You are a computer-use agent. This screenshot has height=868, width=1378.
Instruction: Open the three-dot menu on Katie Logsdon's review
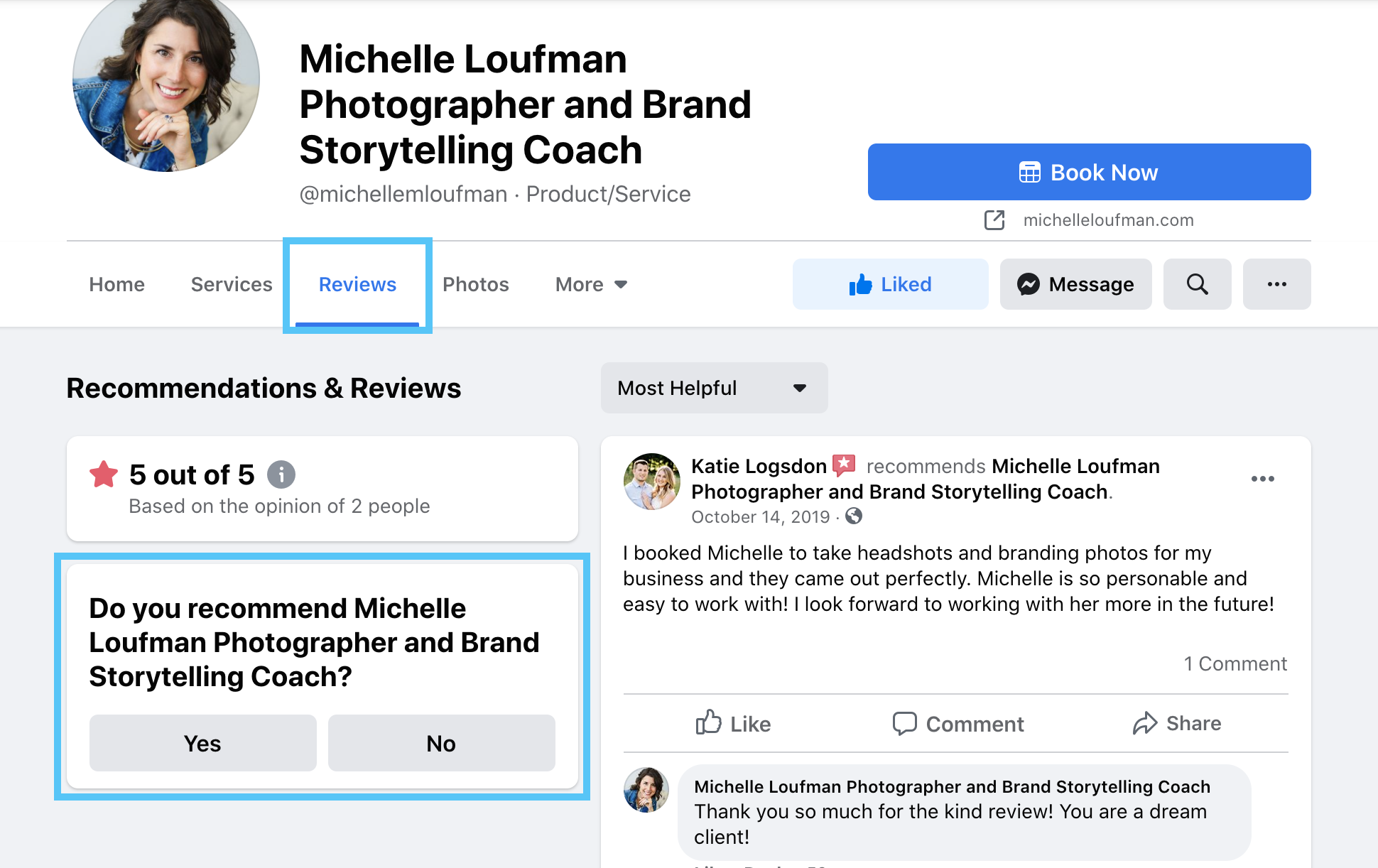coord(1263,479)
